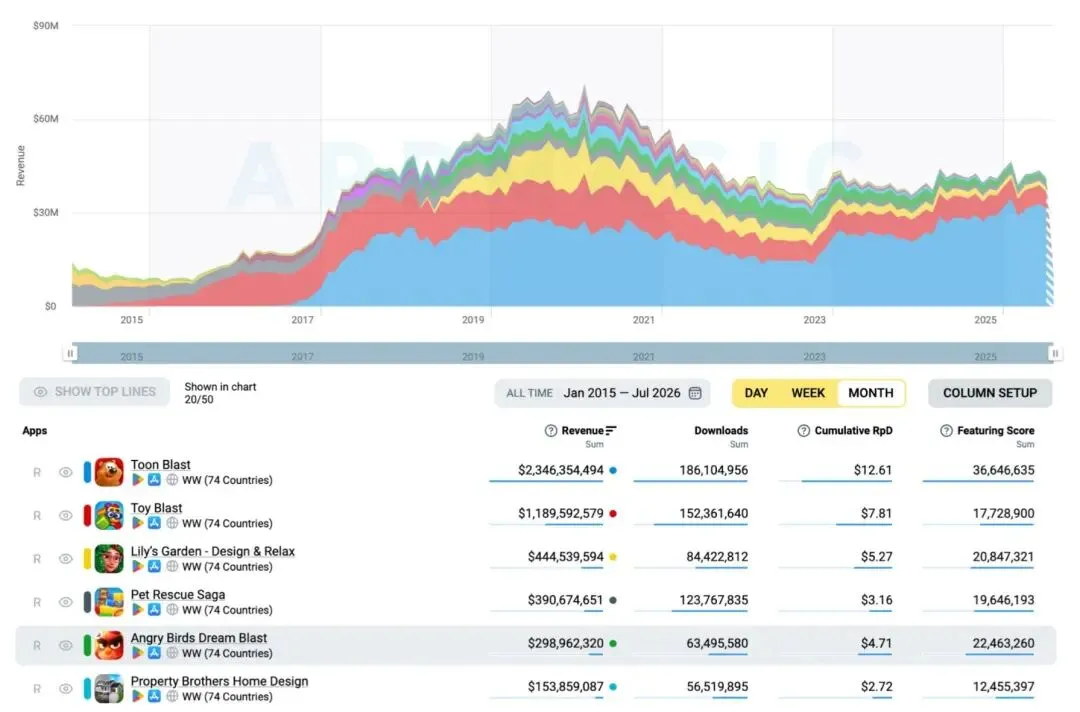Click Google Play icon under Lily's Garden
This screenshot has width=1080, height=712.
click(x=138, y=567)
